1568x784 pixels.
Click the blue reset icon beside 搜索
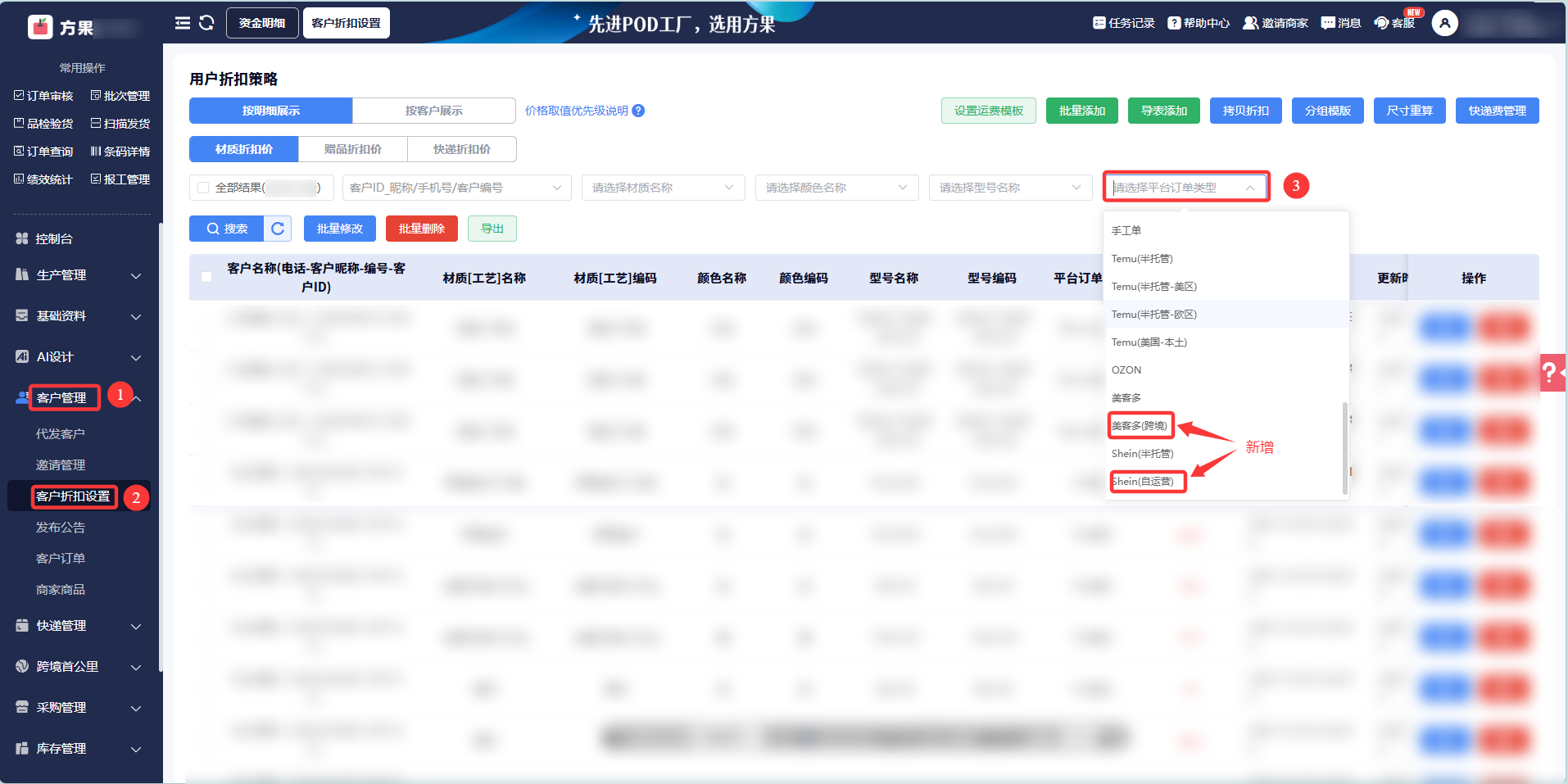click(x=278, y=229)
